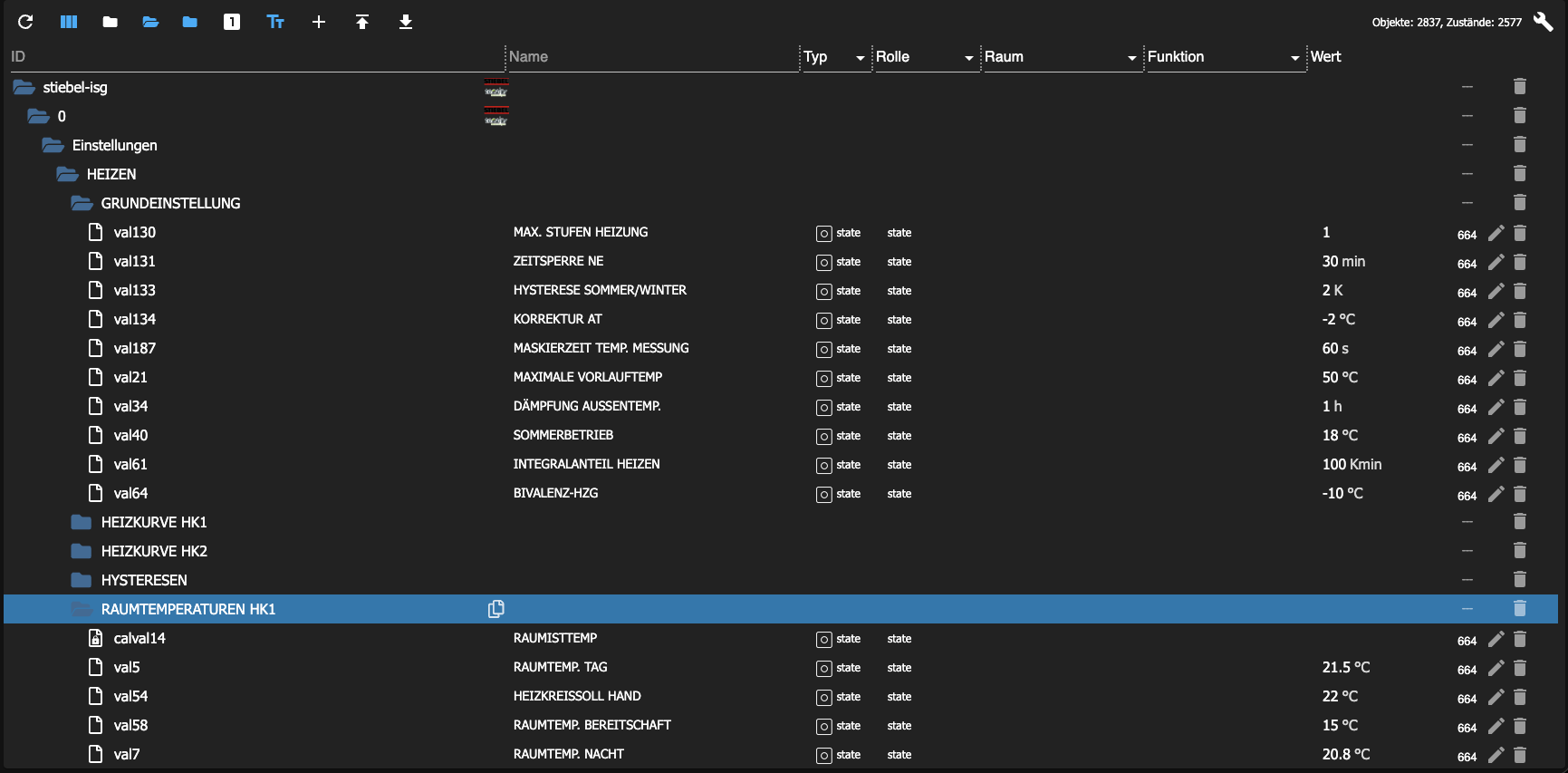Open settings via the wrench icon
1568x773 pixels.
[x=1543, y=22]
